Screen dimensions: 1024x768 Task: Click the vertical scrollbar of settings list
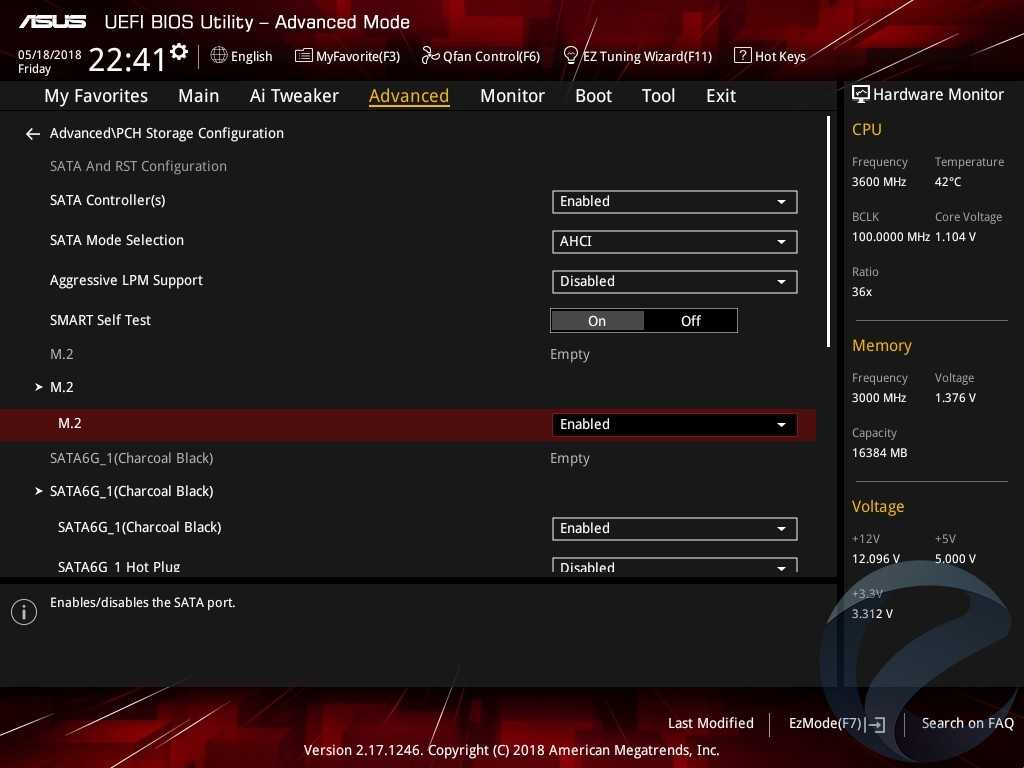829,232
